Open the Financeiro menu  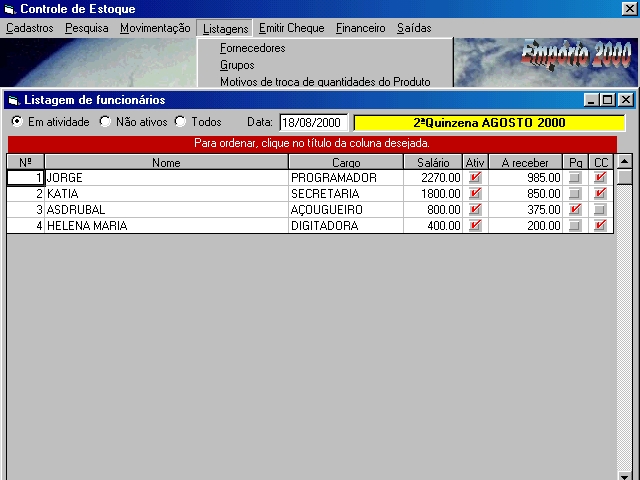[x=360, y=28]
